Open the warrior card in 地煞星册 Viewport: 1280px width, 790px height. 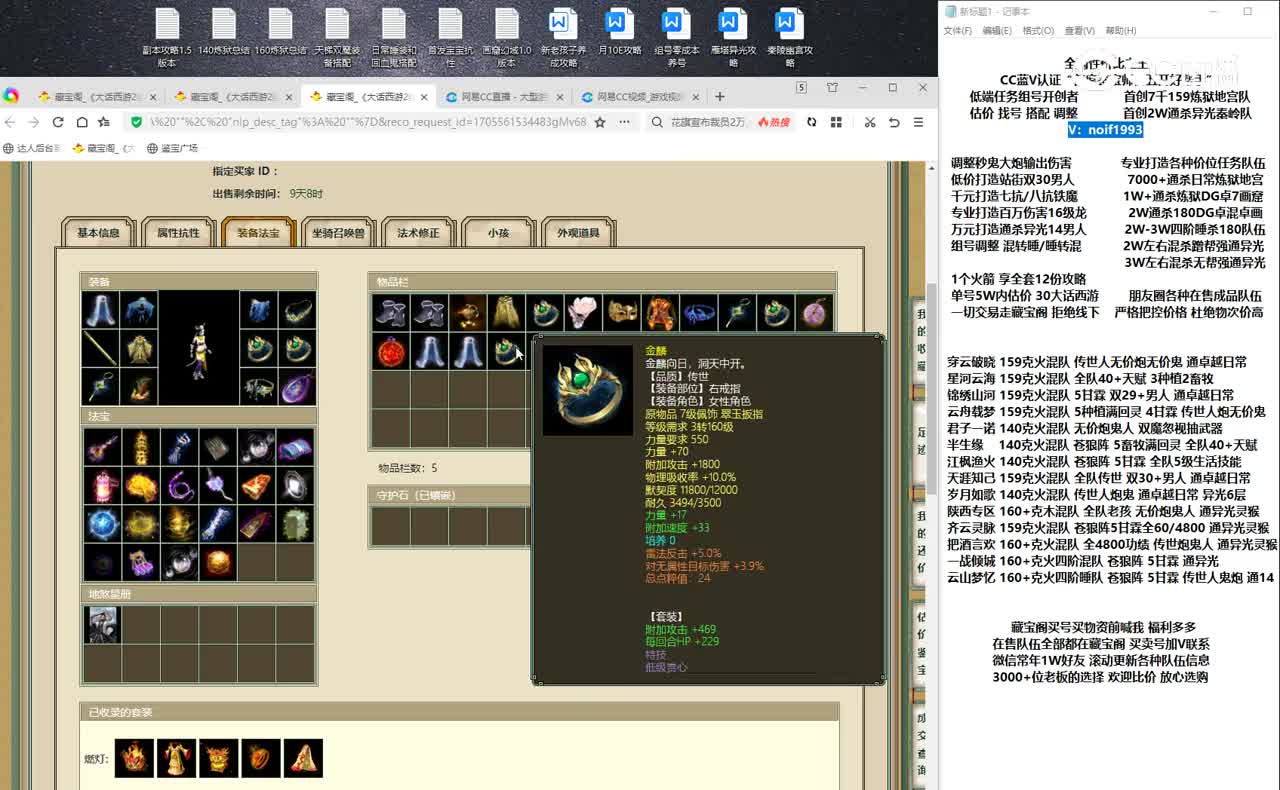point(102,624)
